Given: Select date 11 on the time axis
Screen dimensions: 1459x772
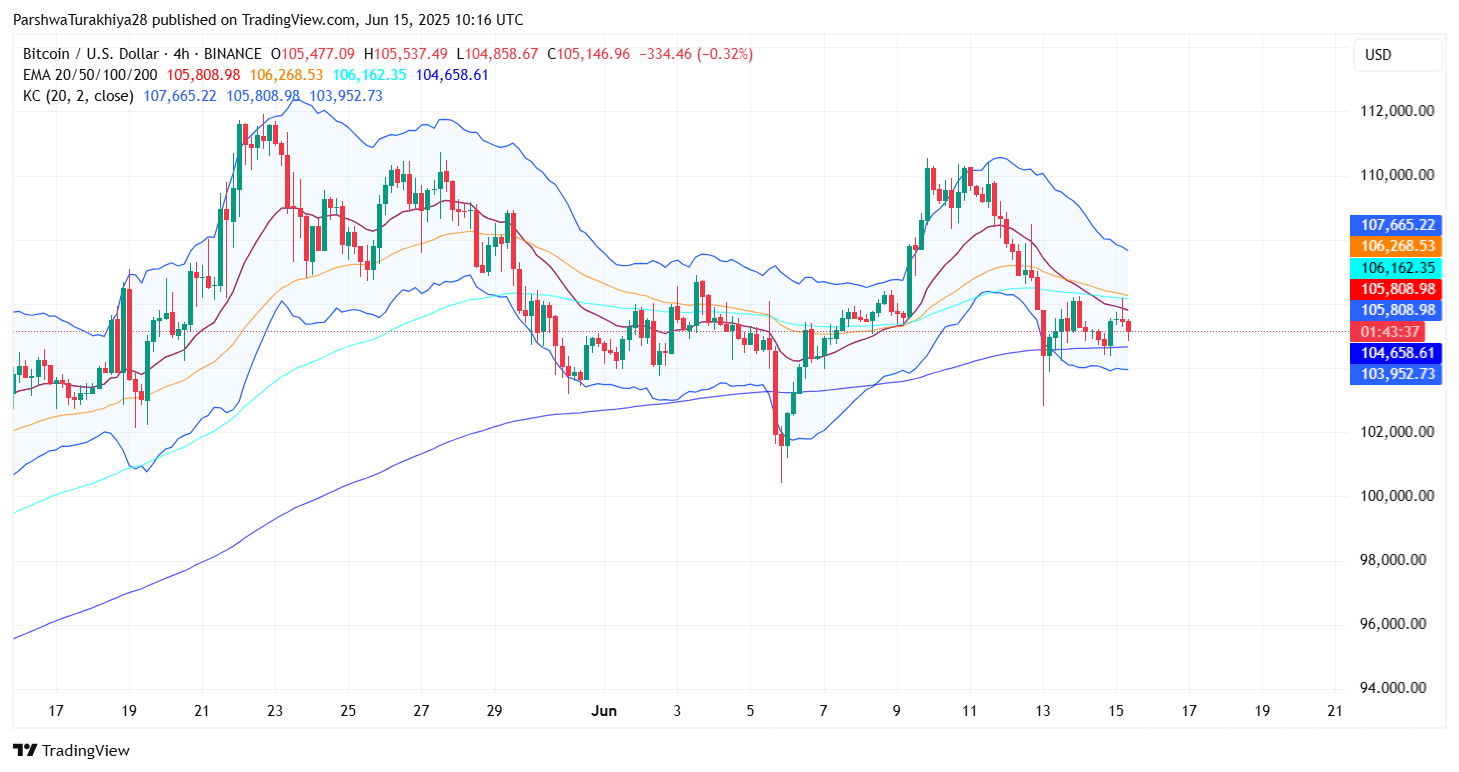Looking at the screenshot, I should pyautogui.click(x=969, y=711).
